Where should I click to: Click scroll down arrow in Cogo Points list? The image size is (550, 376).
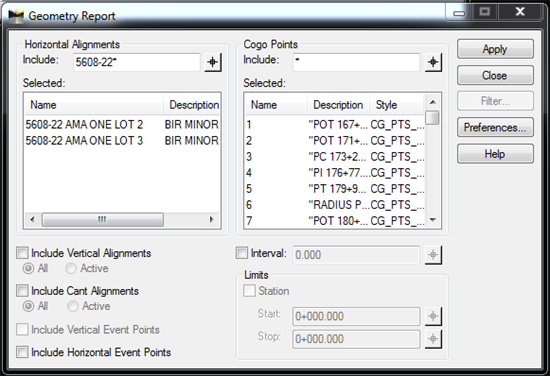pos(433,220)
